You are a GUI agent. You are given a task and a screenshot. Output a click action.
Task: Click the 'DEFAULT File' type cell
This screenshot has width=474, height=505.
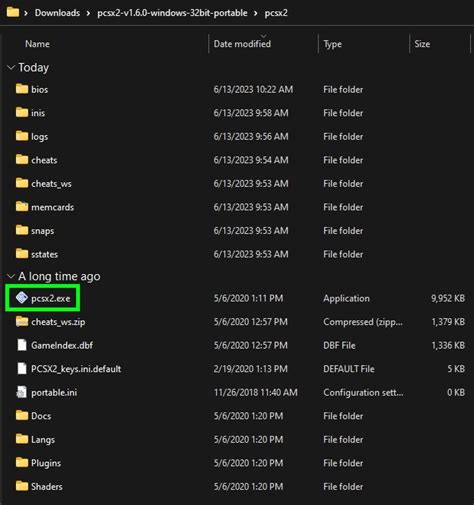349,369
